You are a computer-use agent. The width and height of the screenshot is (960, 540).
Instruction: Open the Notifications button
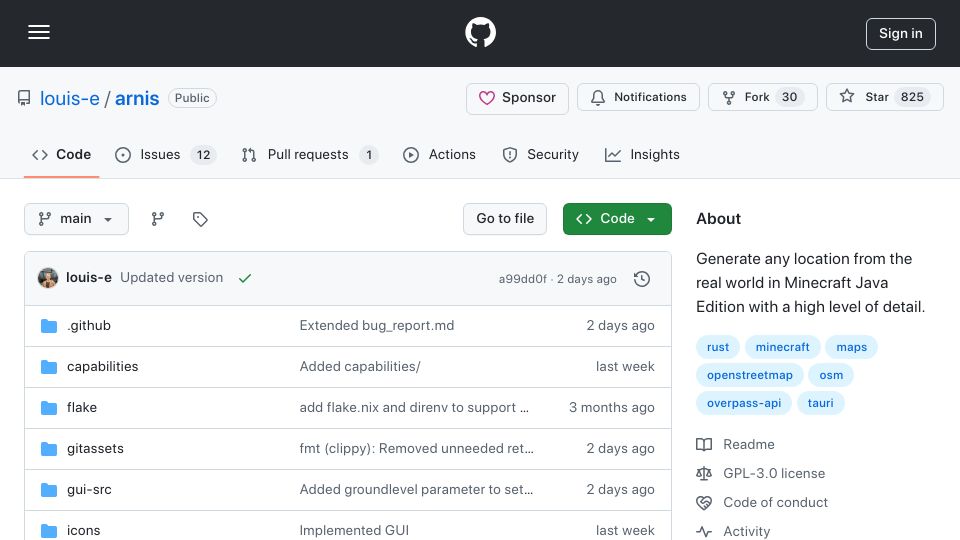(x=638, y=97)
